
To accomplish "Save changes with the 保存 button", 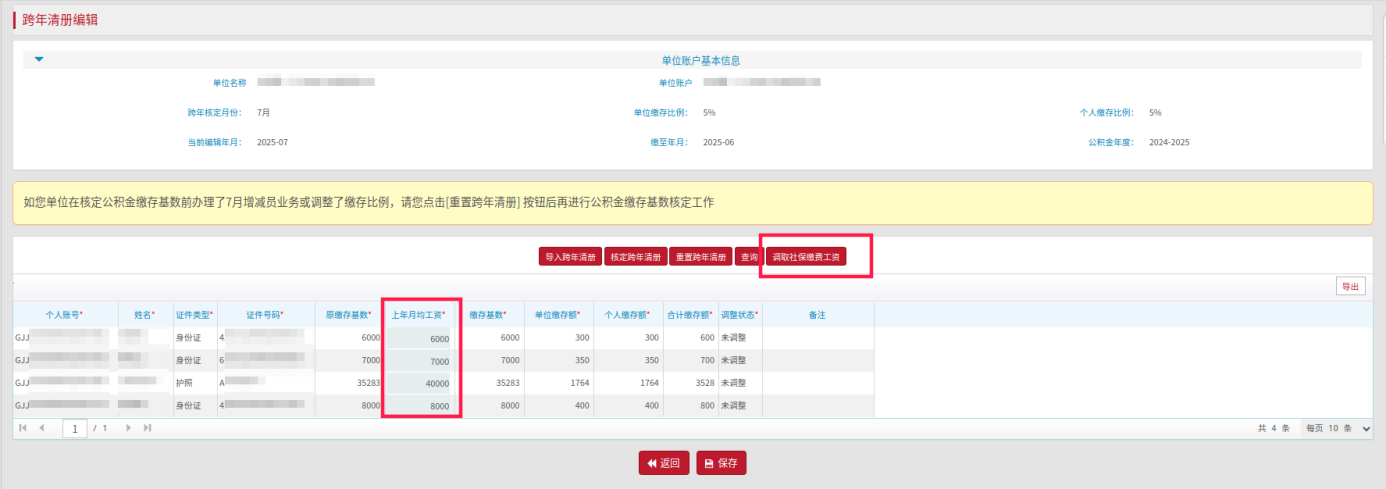I will pyautogui.click(x=721, y=463).
